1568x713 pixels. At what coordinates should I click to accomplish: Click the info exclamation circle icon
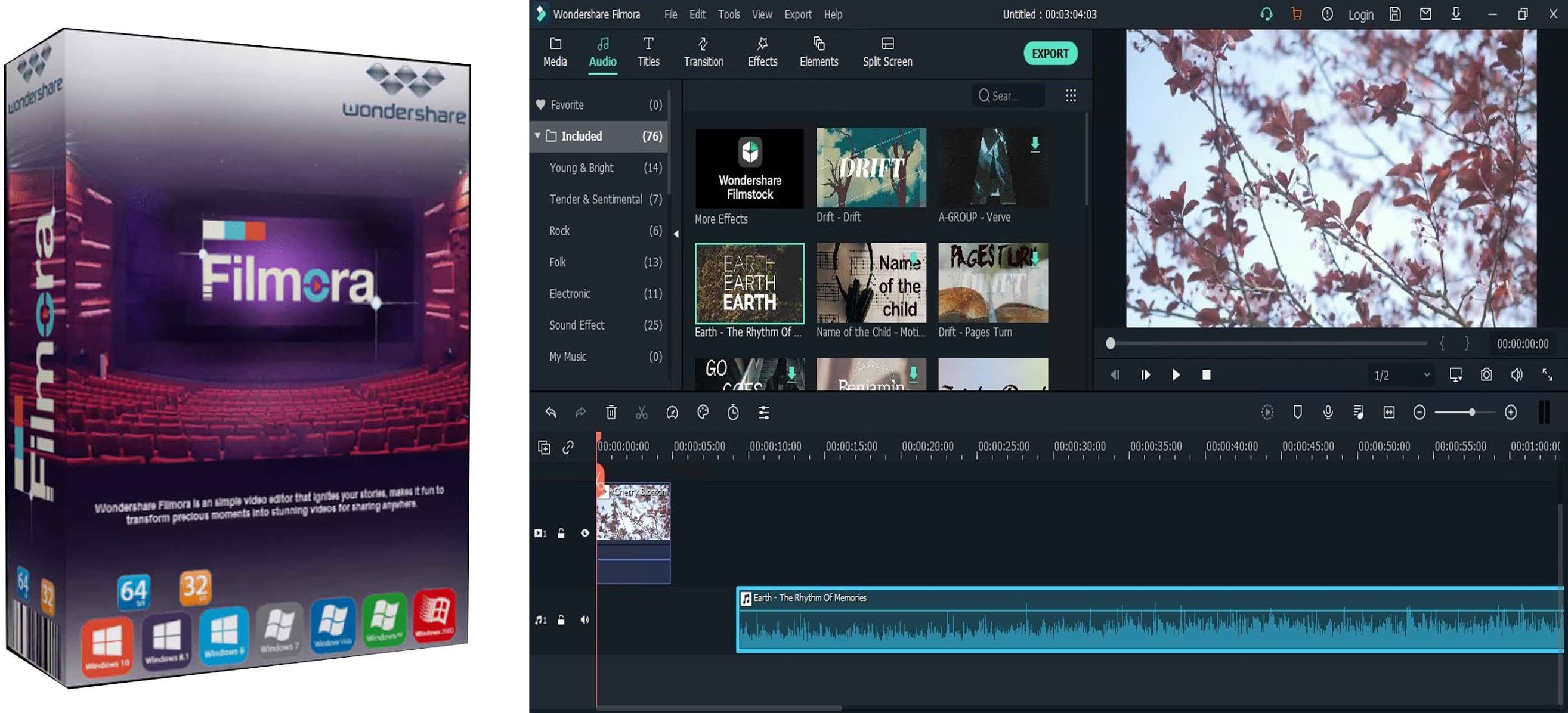pyautogui.click(x=1328, y=14)
